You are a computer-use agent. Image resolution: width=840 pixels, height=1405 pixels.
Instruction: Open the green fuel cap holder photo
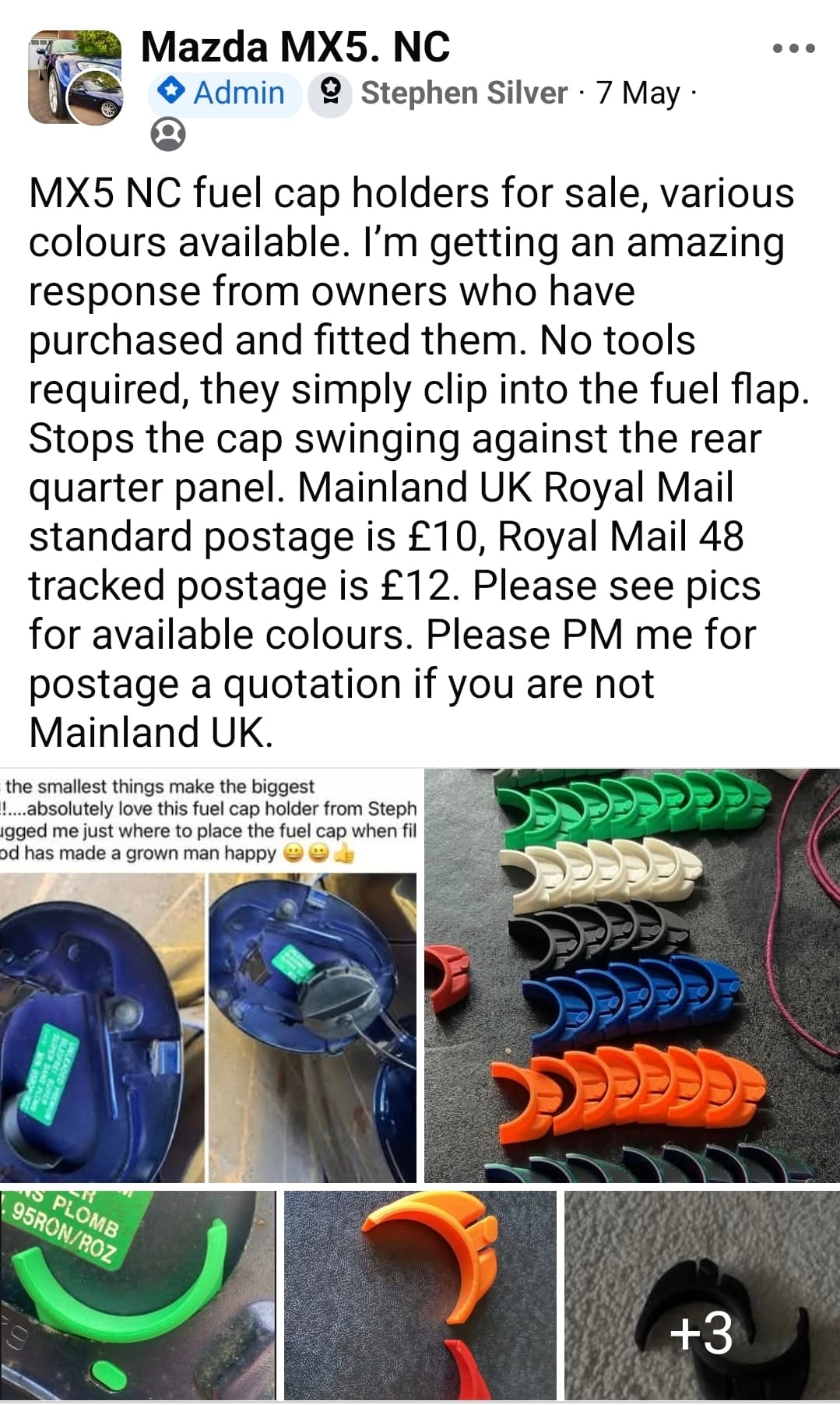tap(138, 1296)
